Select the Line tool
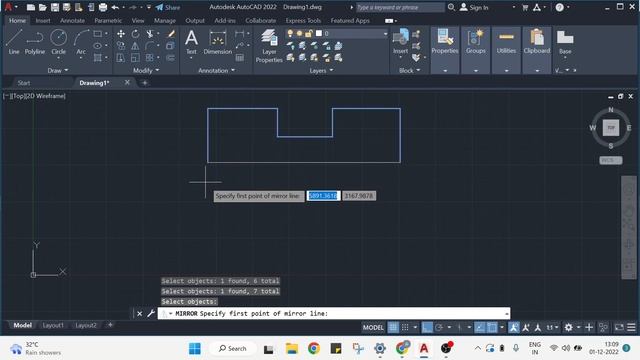The width and height of the screenshot is (640, 360). pyautogui.click(x=13, y=42)
